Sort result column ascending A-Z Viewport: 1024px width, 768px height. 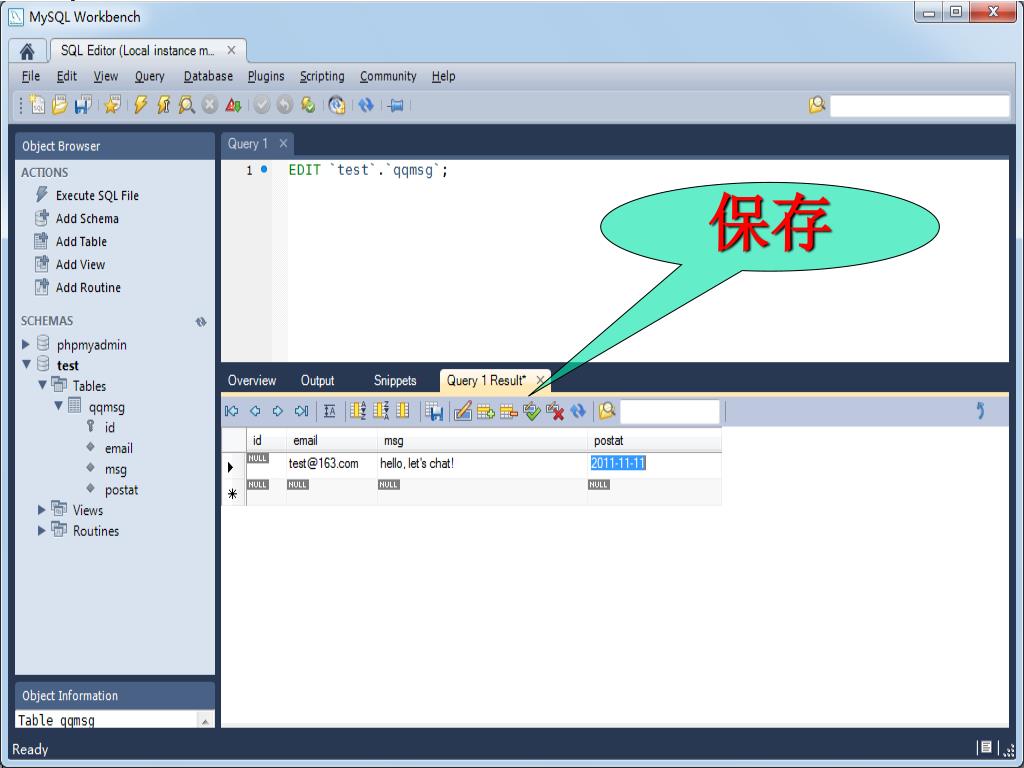358,411
